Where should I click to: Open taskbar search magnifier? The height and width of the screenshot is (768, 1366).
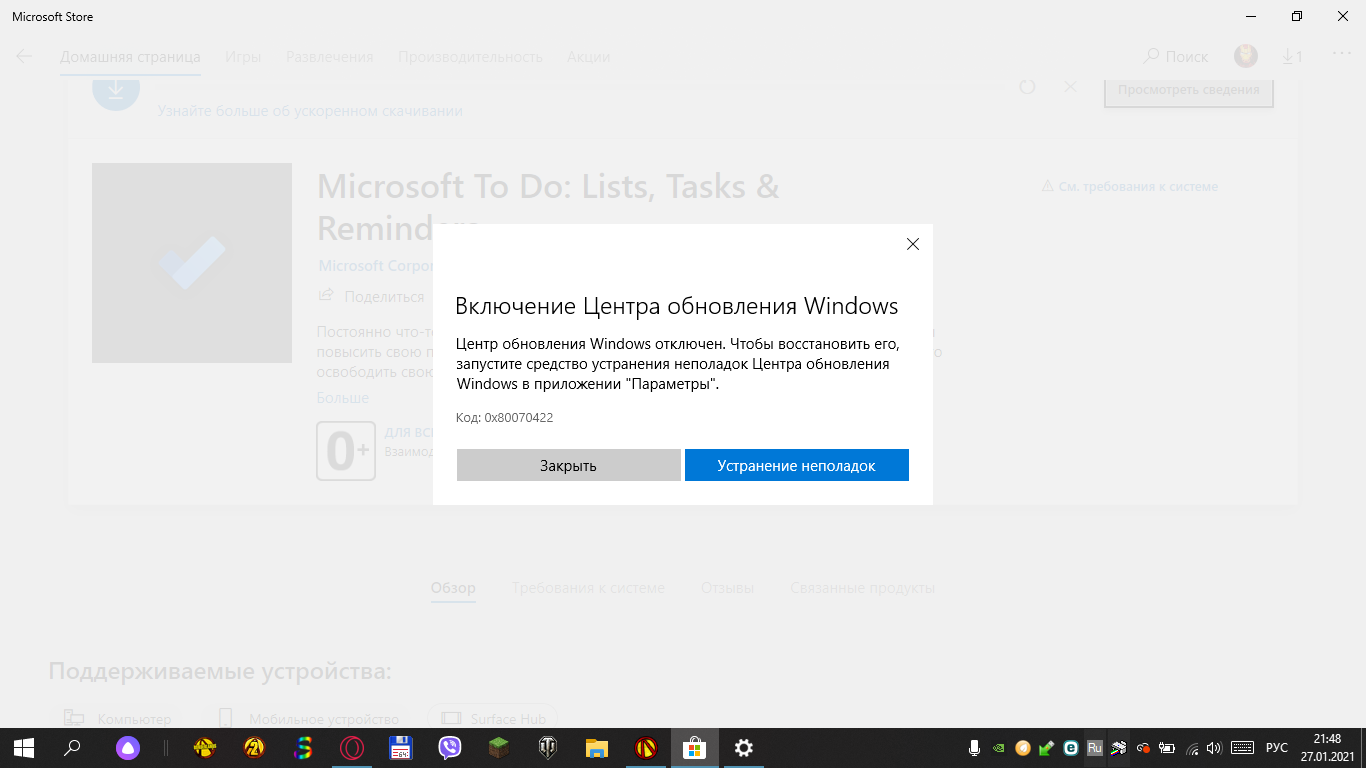click(72, 748)
